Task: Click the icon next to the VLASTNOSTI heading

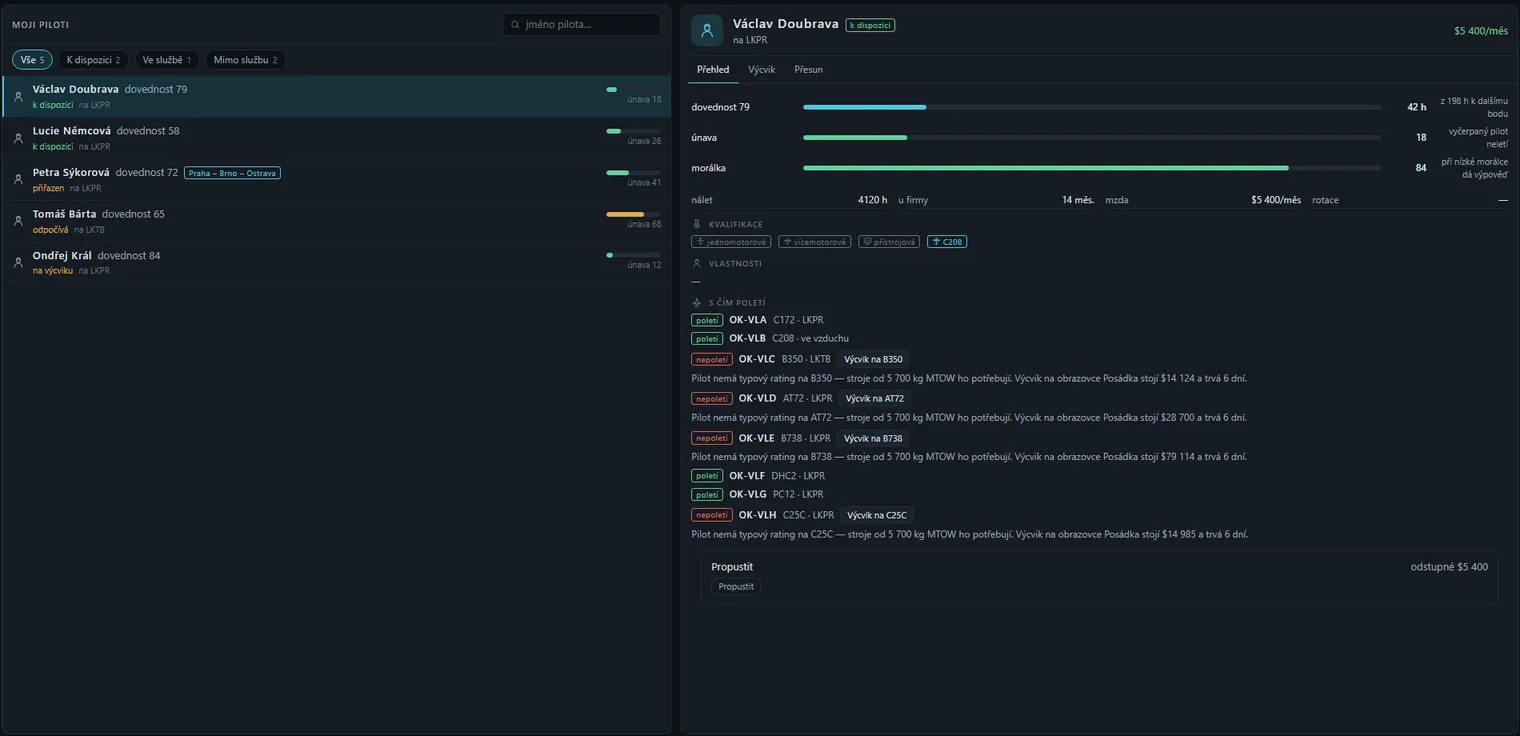Action: coord(697,263)
